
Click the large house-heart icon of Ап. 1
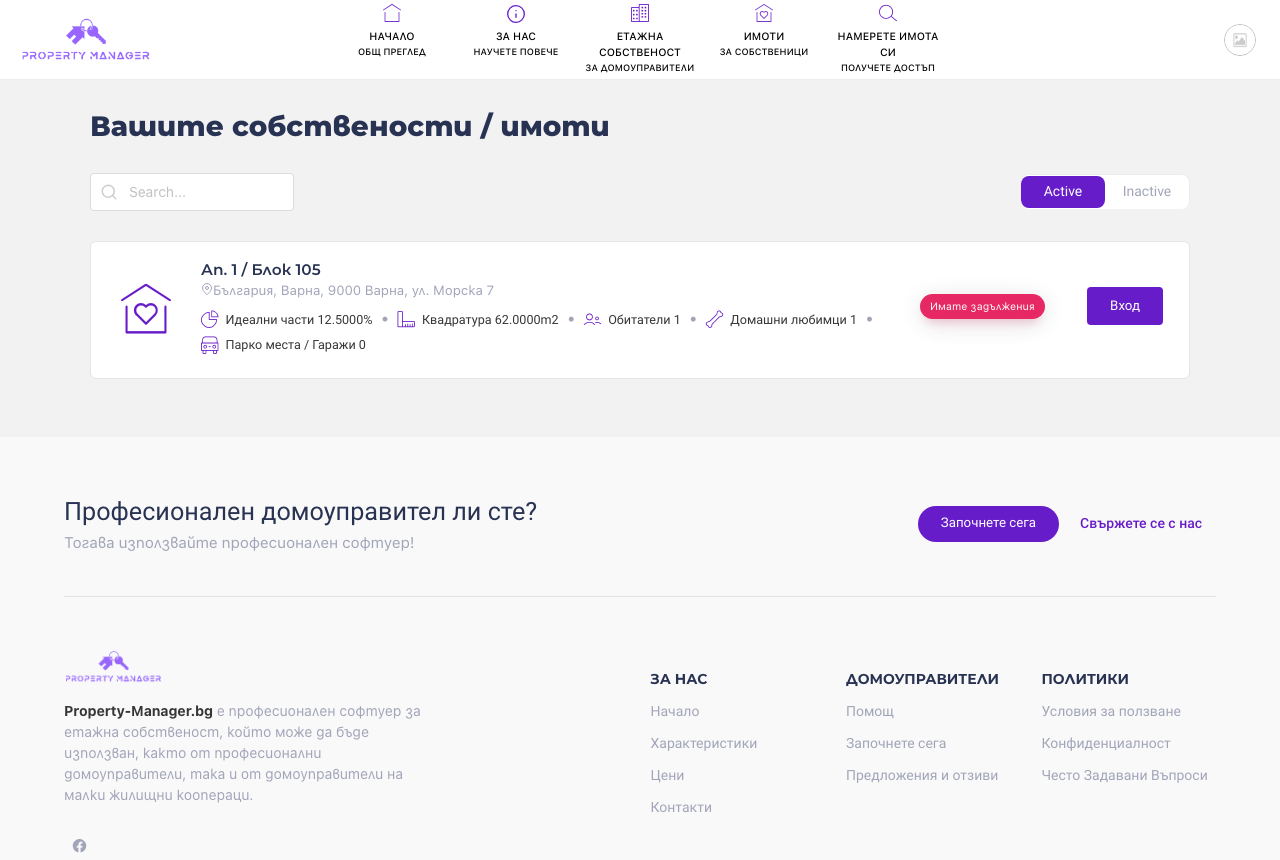coord(146,309)
